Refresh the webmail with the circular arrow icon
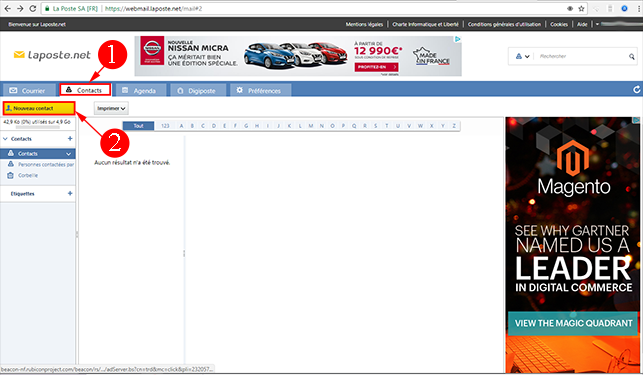Image resolution: width=643 pixels, height=375 pixels. point(636,89)
